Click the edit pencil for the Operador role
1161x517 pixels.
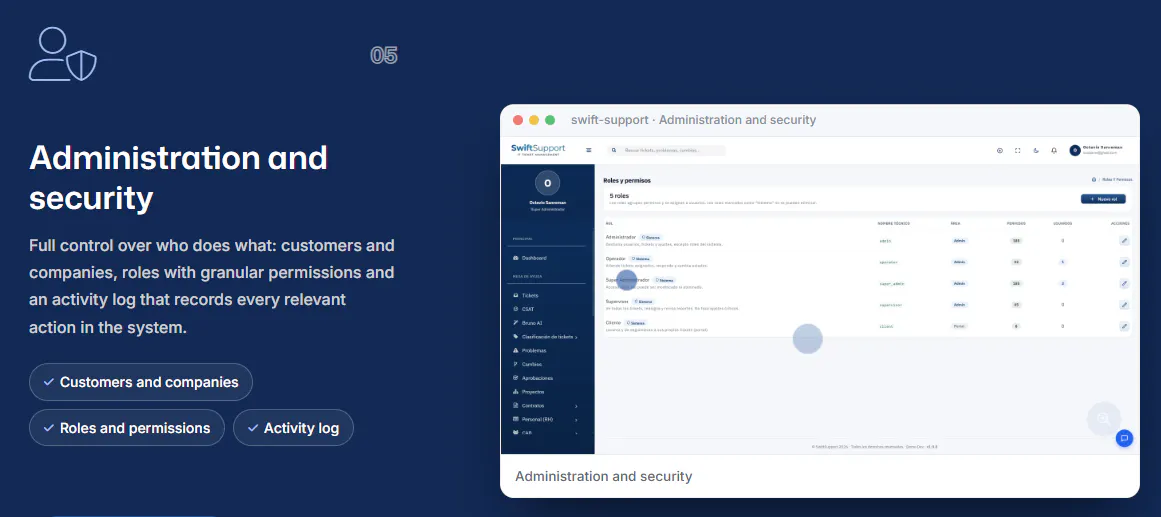pos(1124,262)
